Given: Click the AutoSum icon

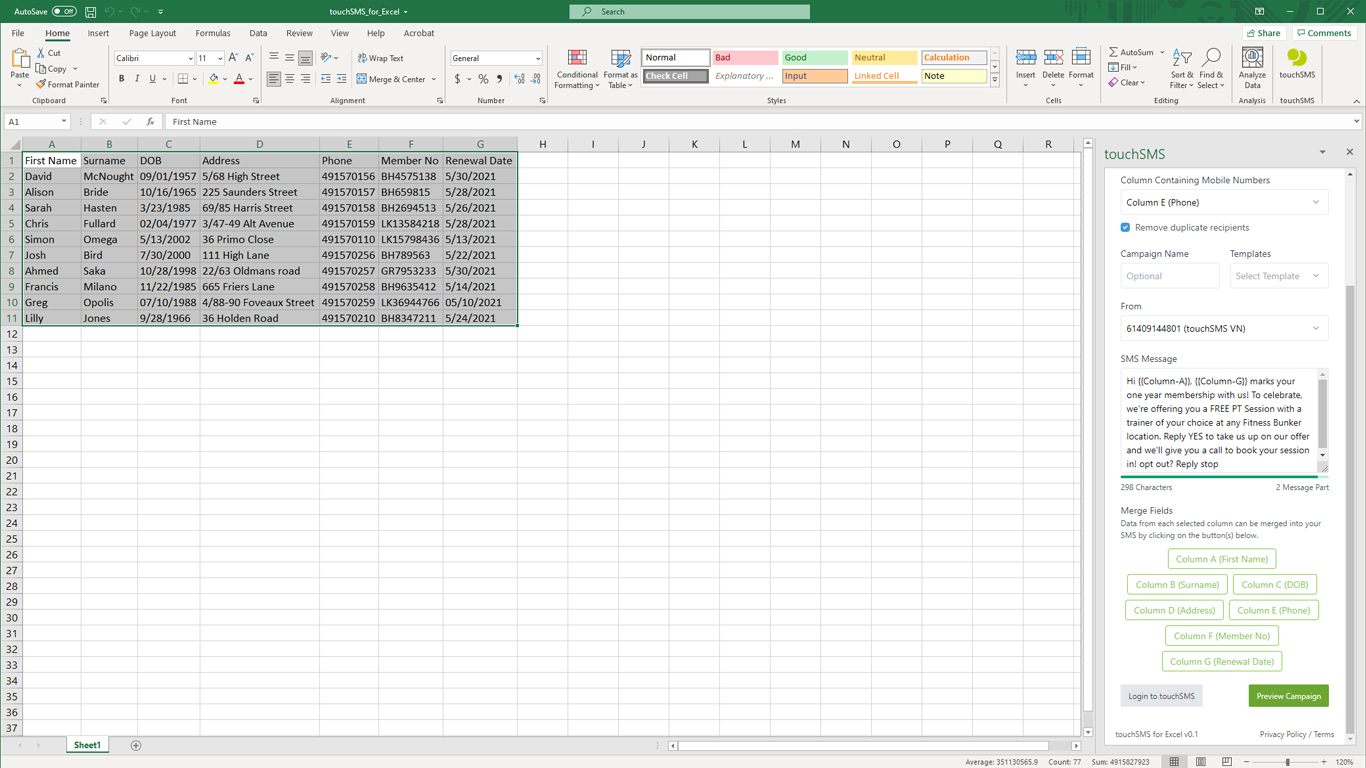Looking at the screenshot, I should click(1114, 52).
